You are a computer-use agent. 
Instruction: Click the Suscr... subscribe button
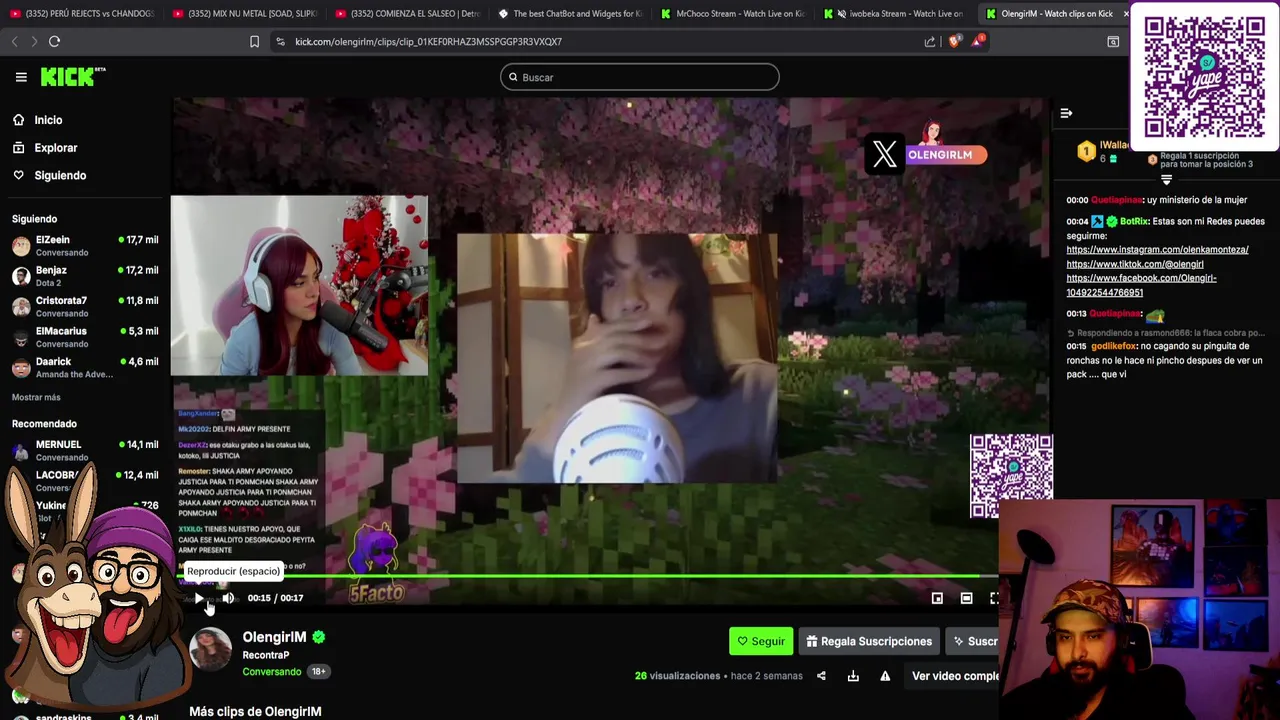point(974,641)
